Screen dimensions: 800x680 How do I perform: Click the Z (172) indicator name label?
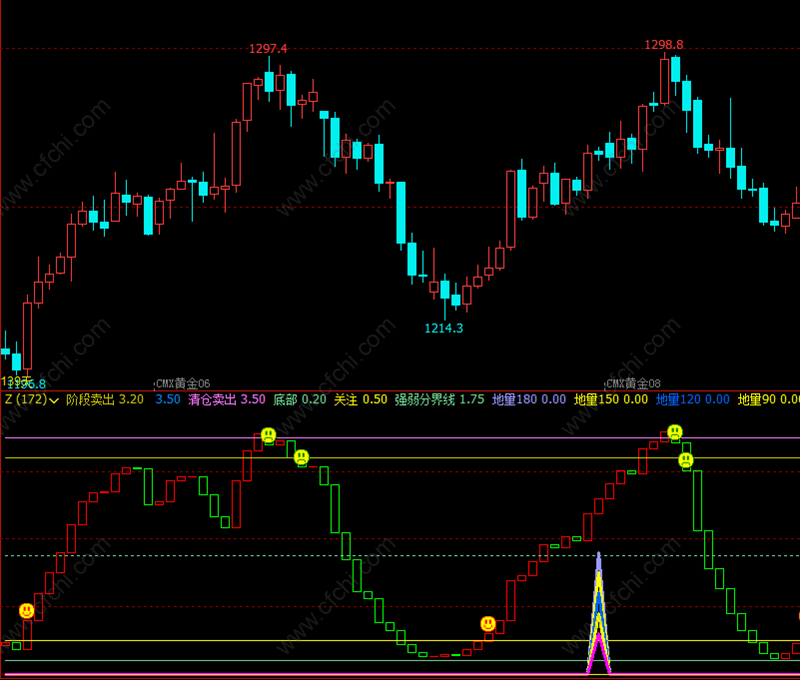point(26,399)
